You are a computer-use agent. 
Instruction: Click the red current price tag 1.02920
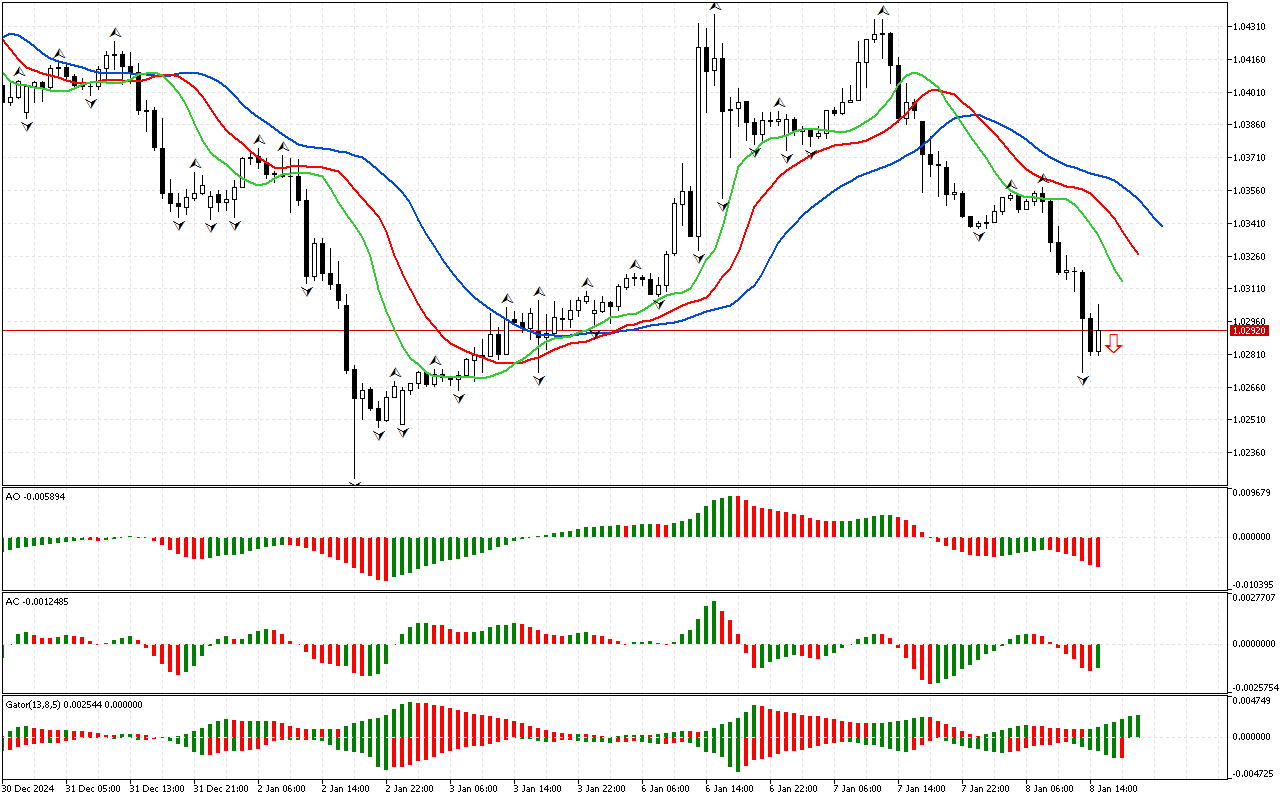(1250, 330)
